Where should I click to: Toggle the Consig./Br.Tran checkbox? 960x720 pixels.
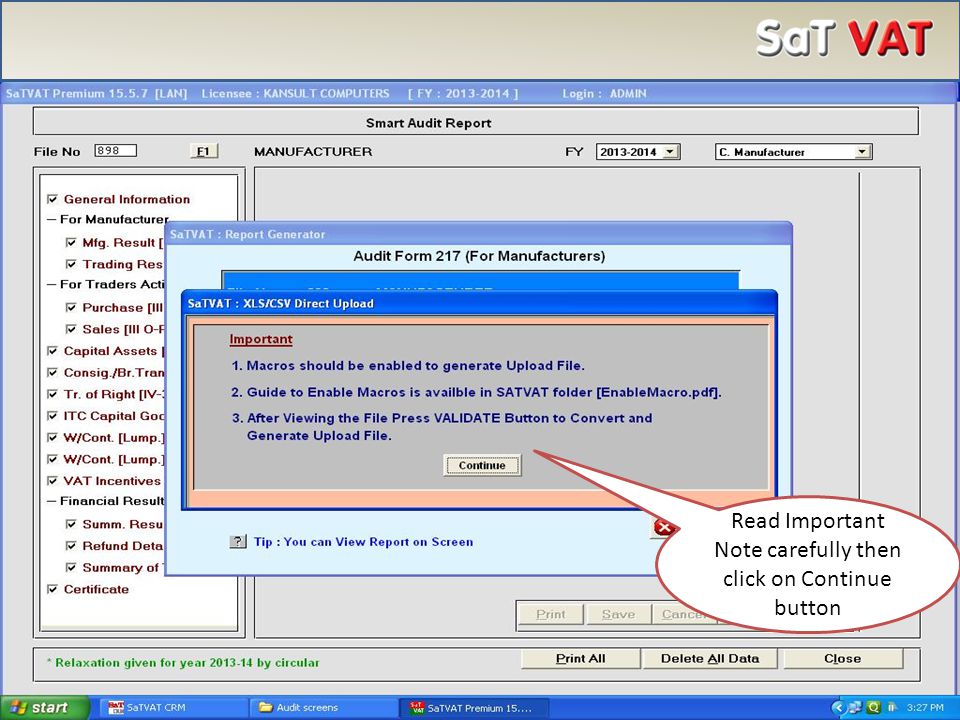[x=52, y=372]
